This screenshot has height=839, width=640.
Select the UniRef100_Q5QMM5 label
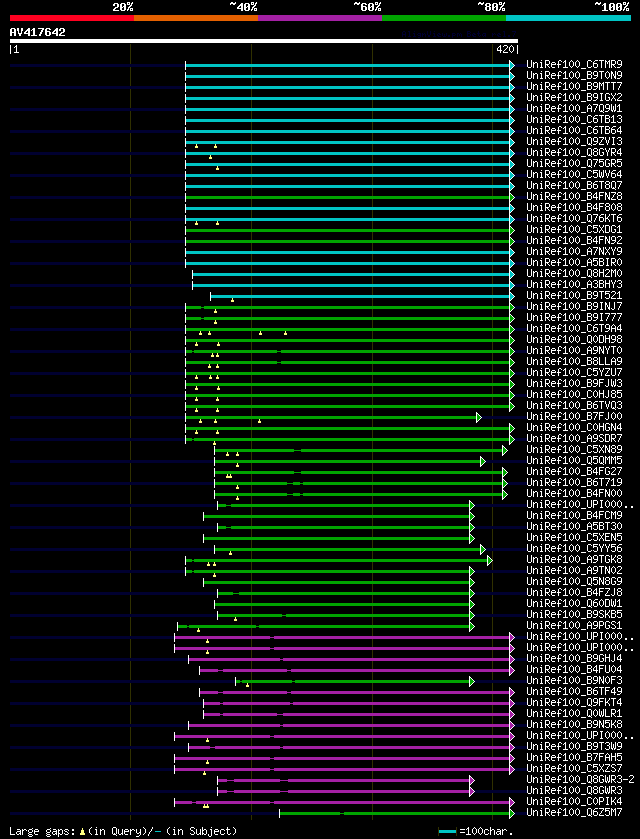[x=574, y=461]
